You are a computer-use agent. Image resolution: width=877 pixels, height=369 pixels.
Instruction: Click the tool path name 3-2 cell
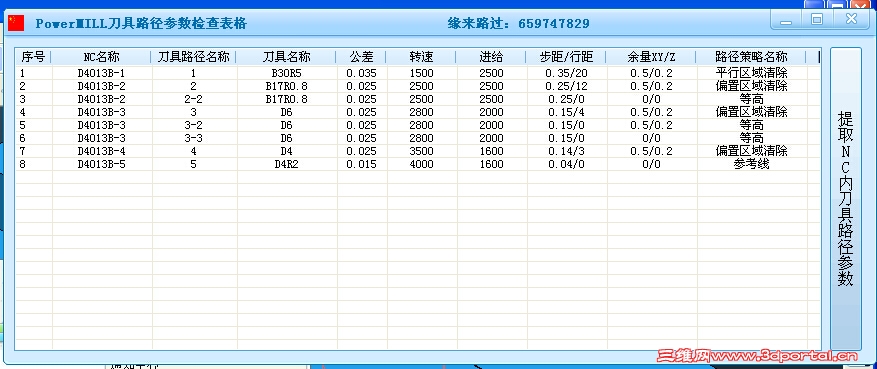pos(193,125)
